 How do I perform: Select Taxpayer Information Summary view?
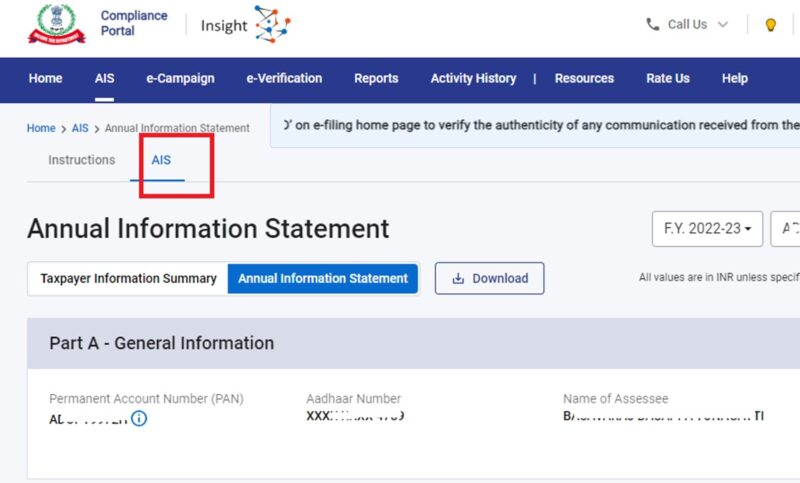(x=129, y=278)
